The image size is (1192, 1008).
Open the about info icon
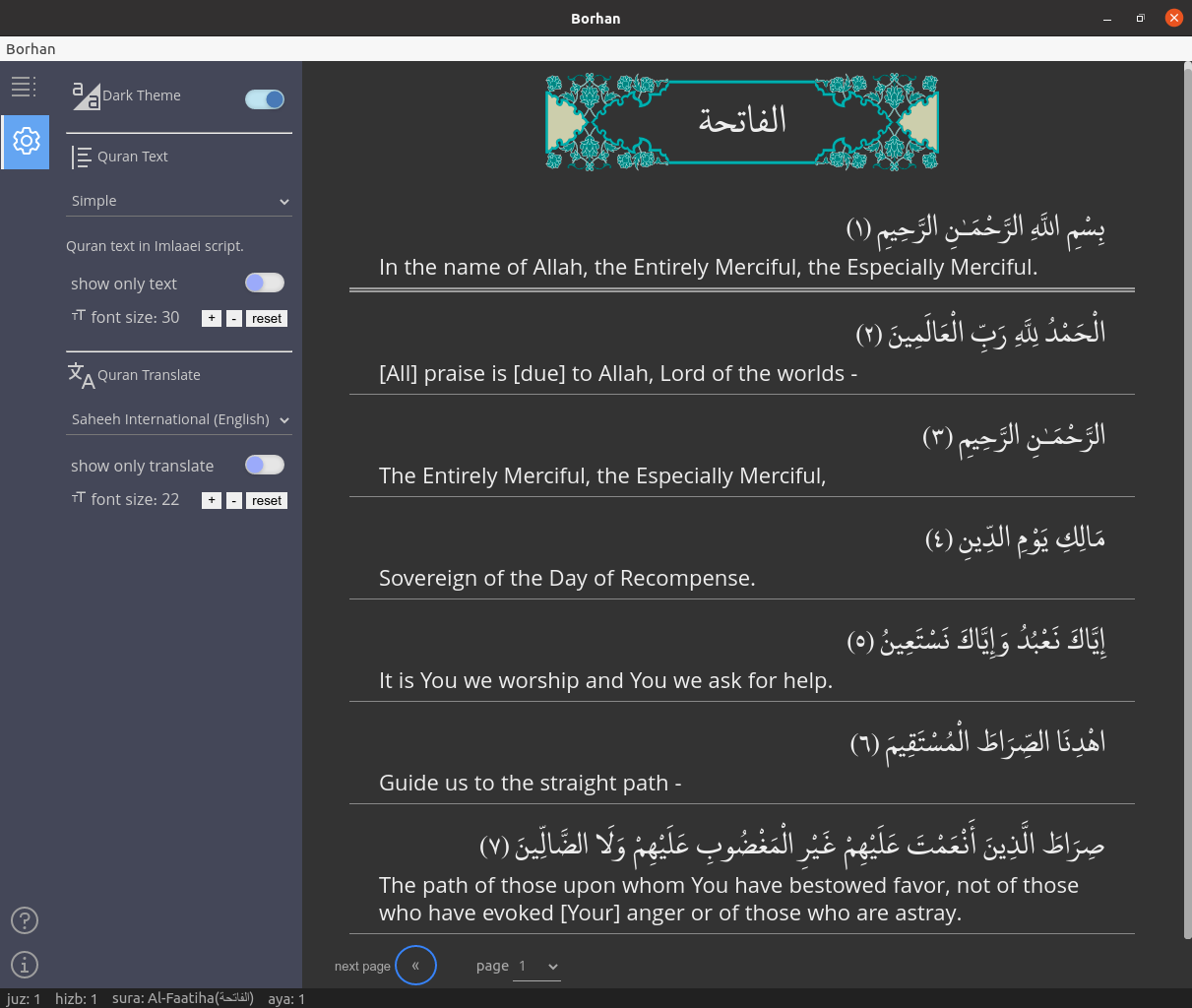click(25, 965)
